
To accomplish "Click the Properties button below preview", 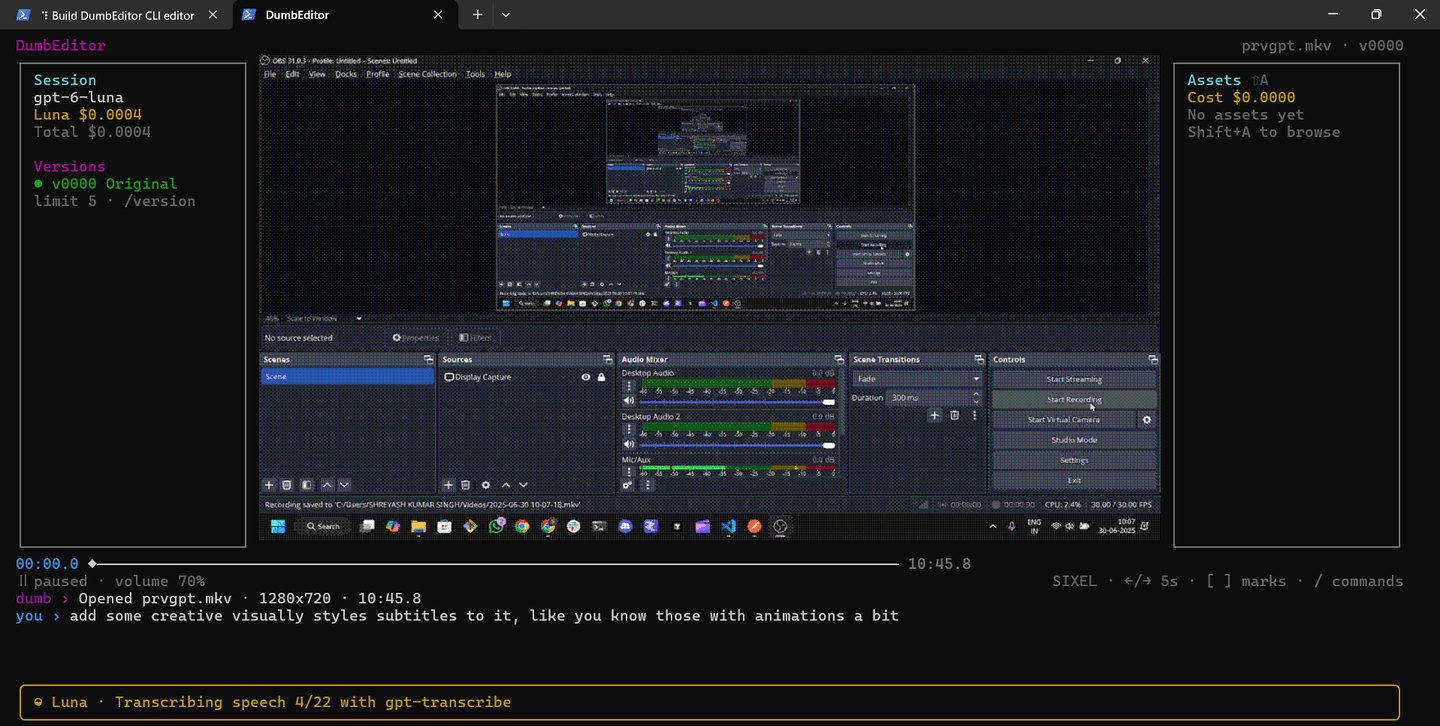I will [416, 338].
